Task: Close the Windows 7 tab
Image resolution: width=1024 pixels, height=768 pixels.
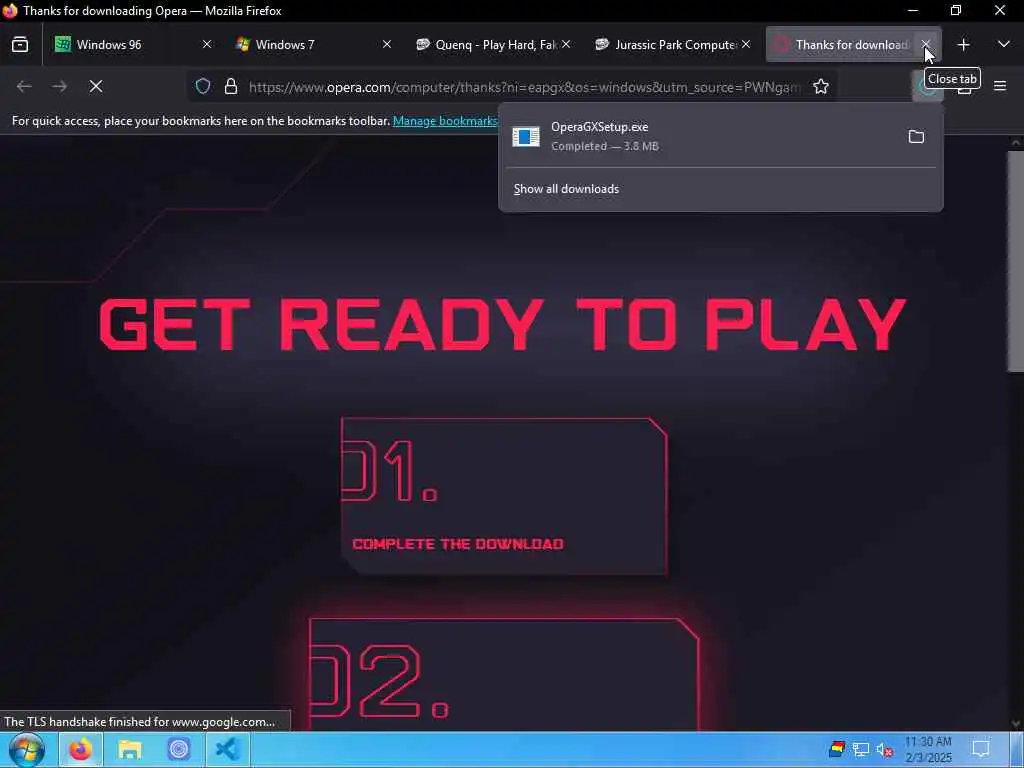Action: tap(387, 44)
